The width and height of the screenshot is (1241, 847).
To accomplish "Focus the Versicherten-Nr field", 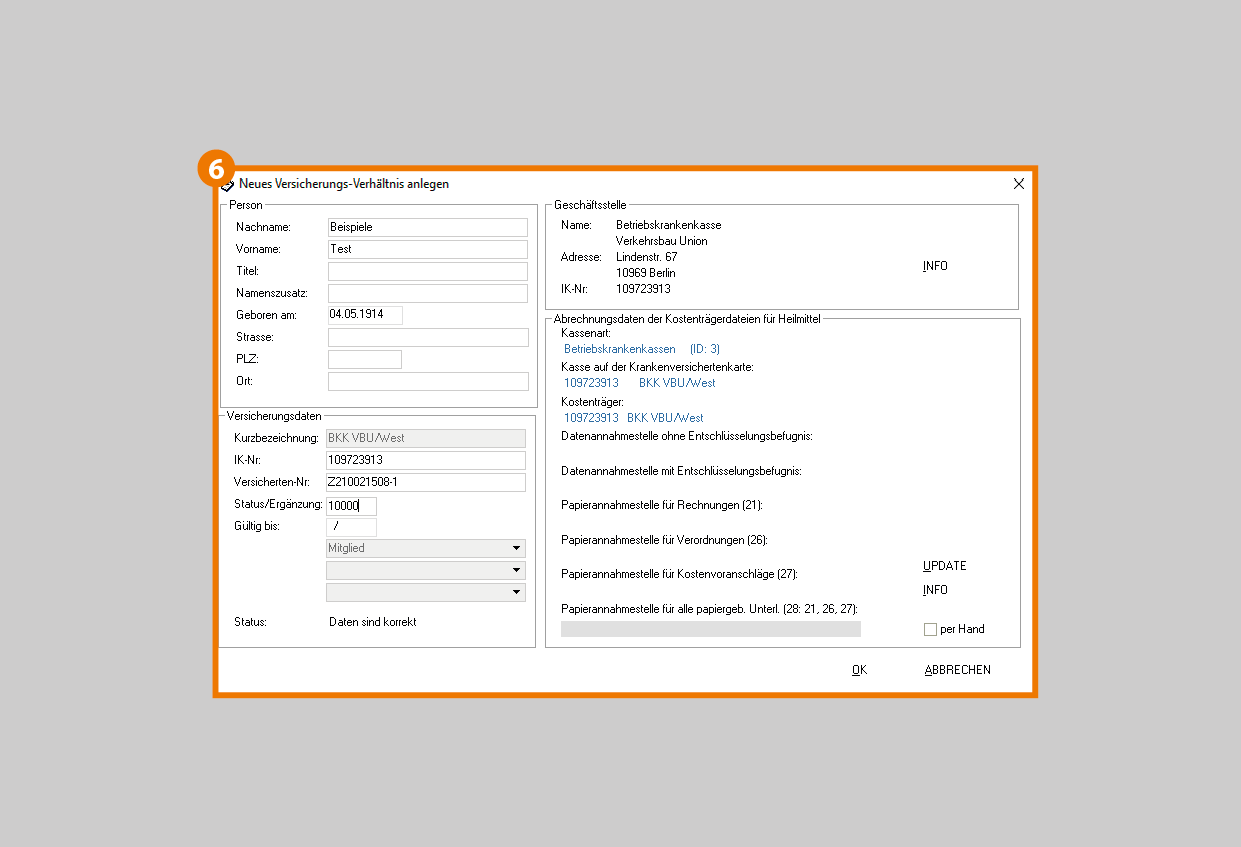I will [x=425, y=483].
